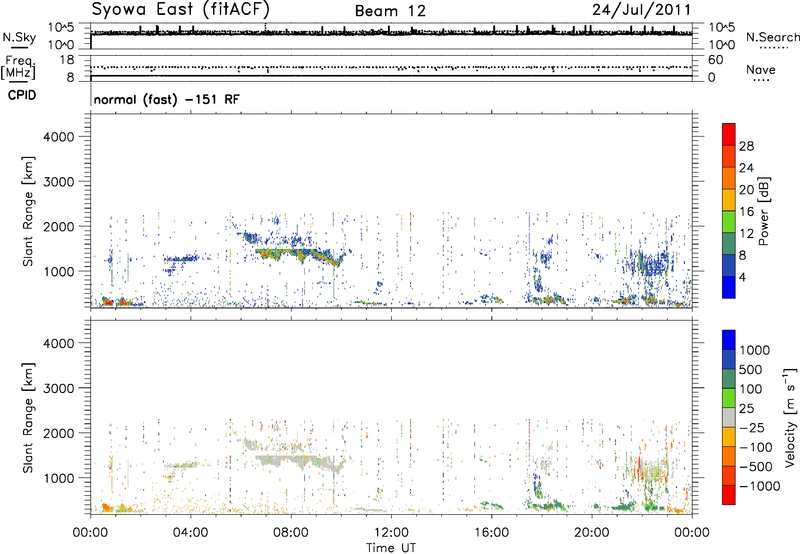This screenshot has width=800, height=554.
Task: Click the 'Freq. [MHz]' axis label
Action: (18, 67)
